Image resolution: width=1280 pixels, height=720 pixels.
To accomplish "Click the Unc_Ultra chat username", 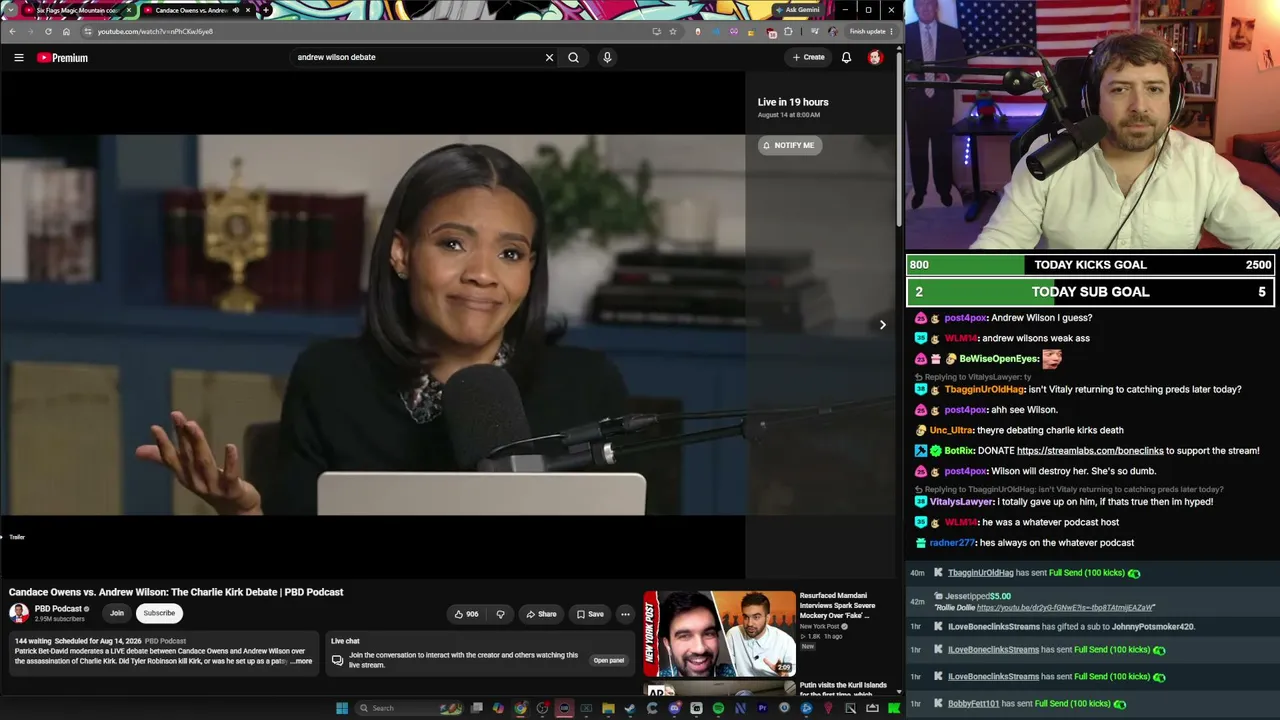I will coord(951,430).
